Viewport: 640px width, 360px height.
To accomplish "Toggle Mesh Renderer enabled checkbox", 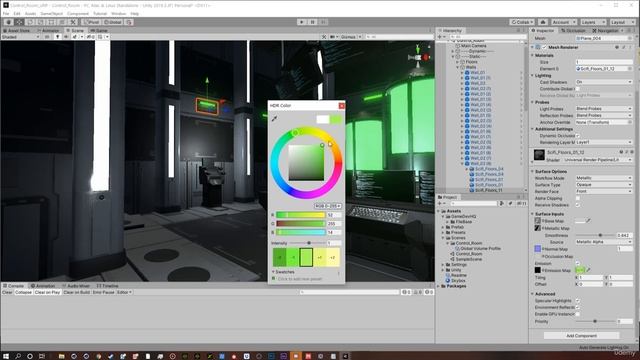I will (544, 47).
